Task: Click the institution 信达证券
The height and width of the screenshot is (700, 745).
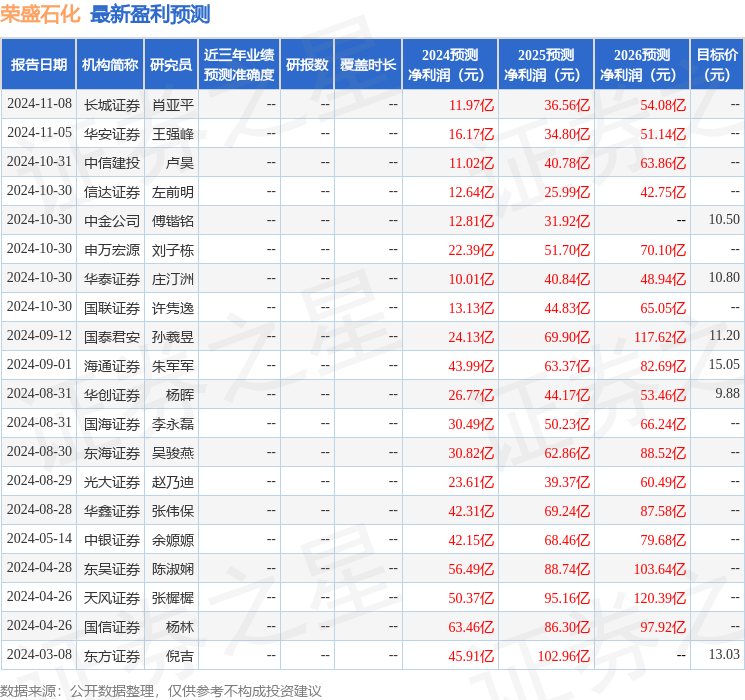Action: (112, 192)
